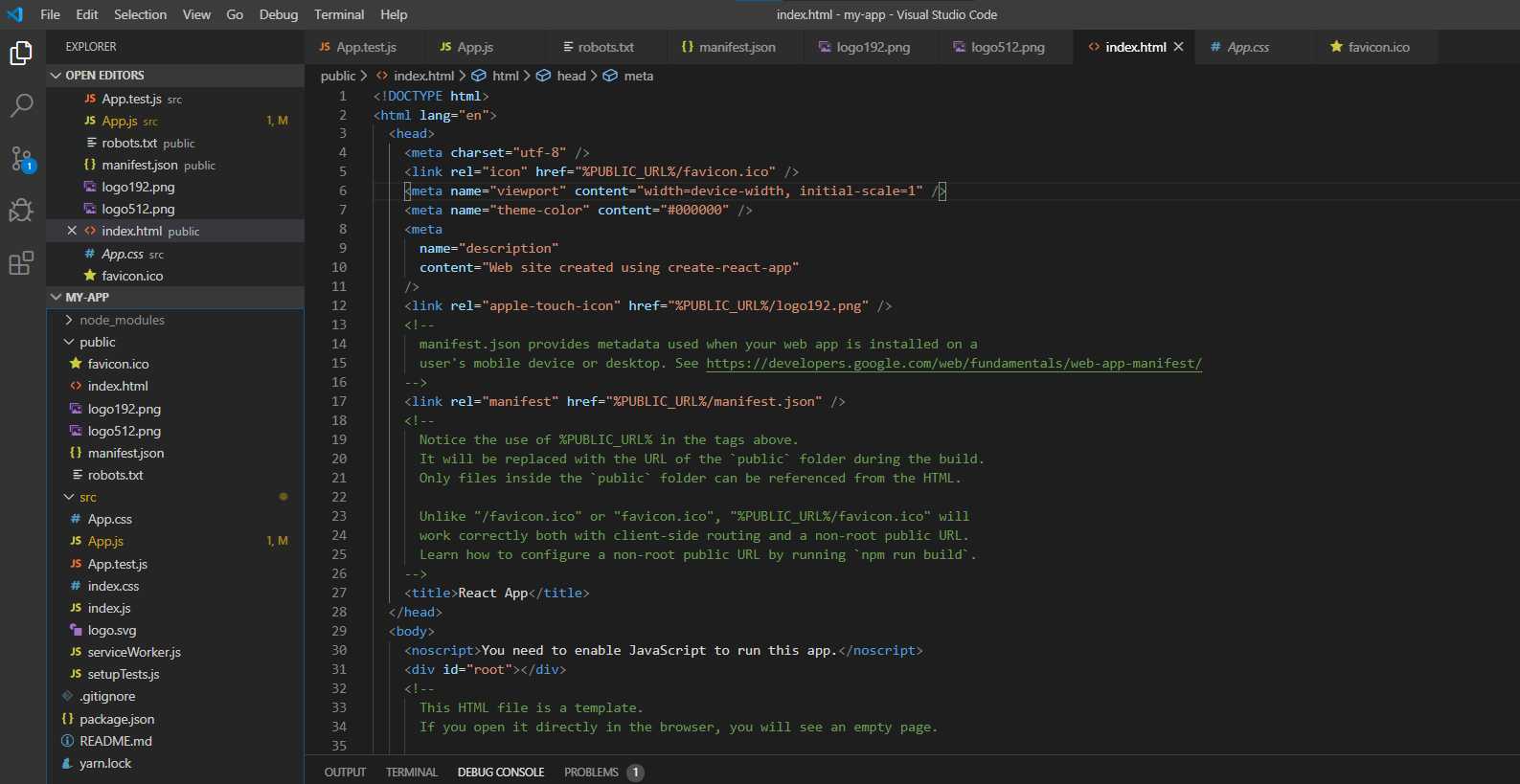Open the Debug menu
The width and height of the screenshot is (1520, 784).
pos(279,14)
